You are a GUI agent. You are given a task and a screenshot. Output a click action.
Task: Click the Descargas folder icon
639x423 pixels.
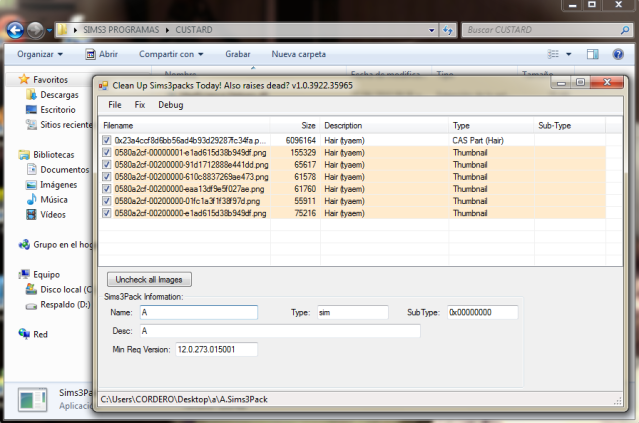point(31,95)
